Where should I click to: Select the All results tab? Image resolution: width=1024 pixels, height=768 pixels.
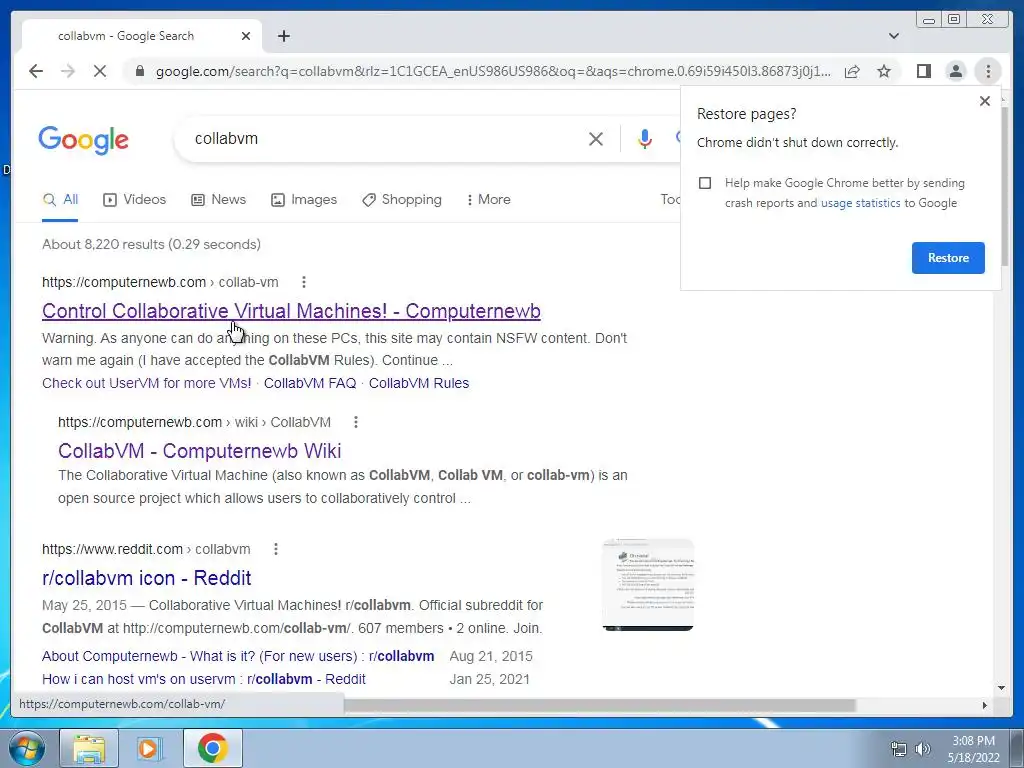click(x=60, y=200)
